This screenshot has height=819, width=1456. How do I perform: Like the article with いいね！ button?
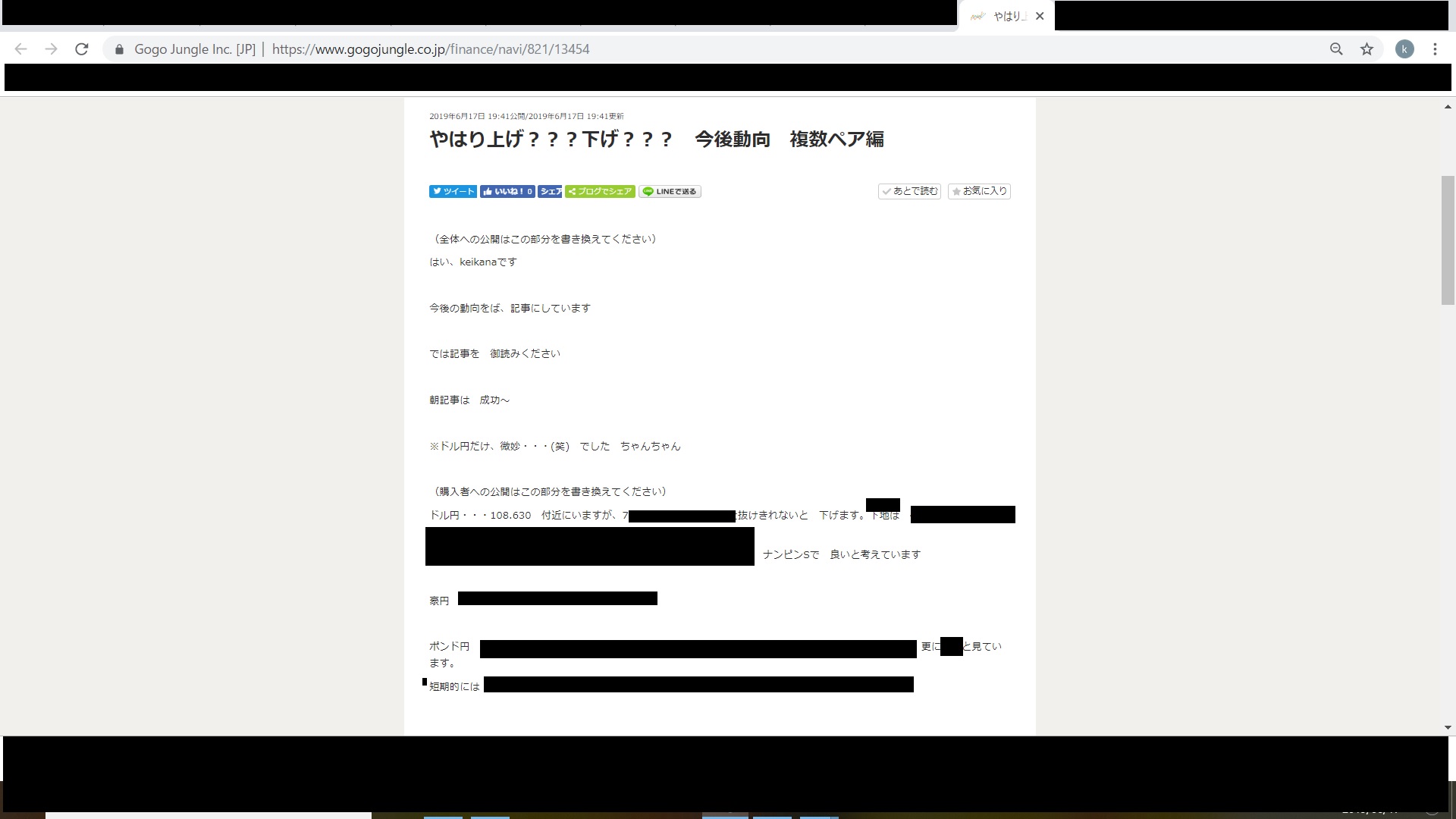(x=507, y=192)
